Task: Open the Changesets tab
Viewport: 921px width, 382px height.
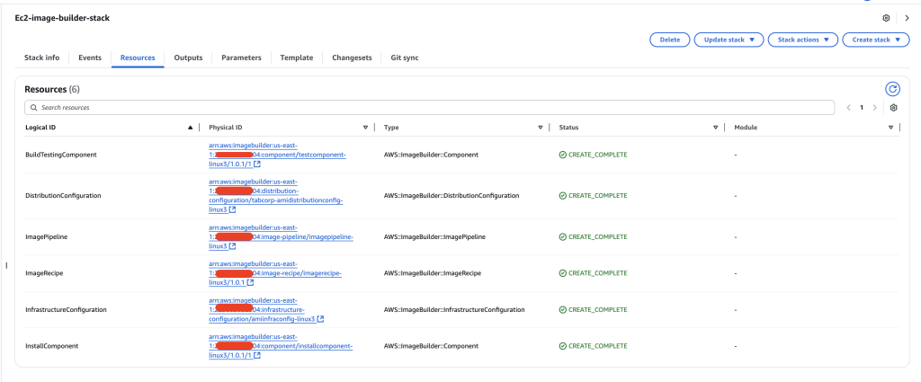Action: click(x=352, y=58)
